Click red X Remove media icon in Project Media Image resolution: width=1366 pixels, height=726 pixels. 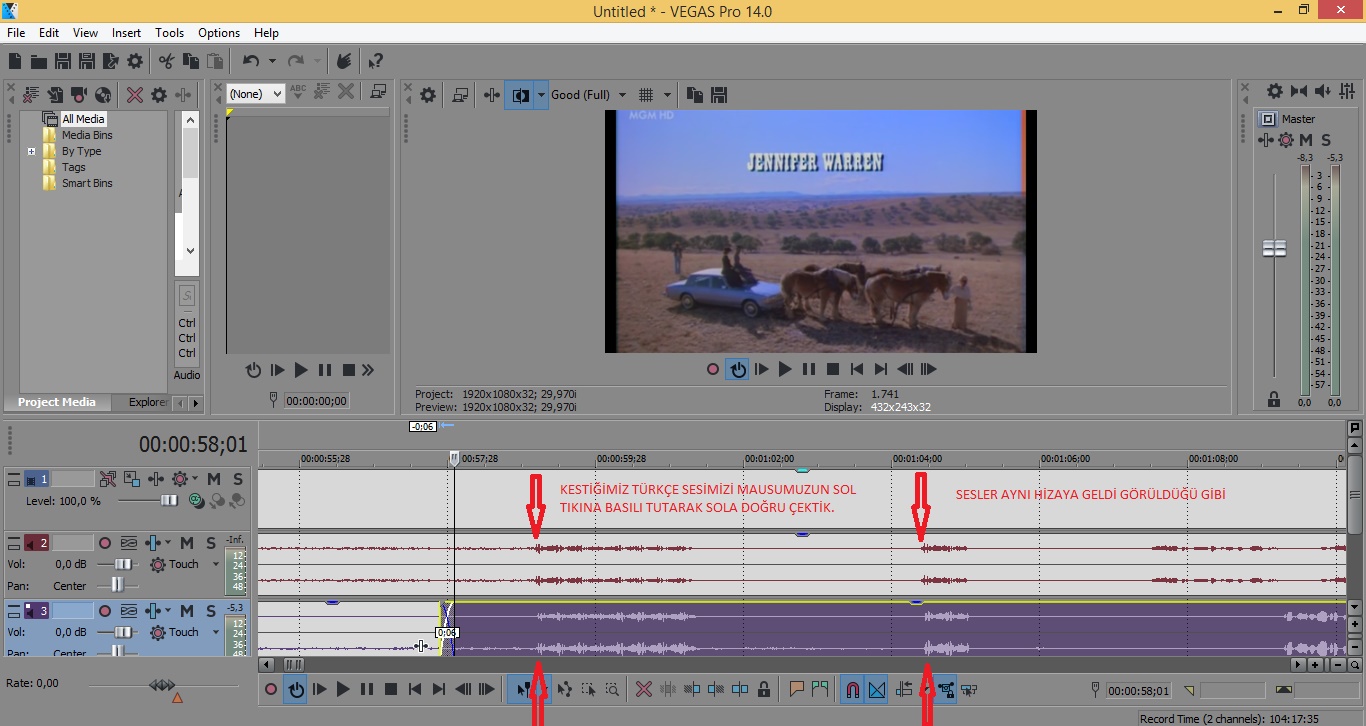(x=135, y=95)
